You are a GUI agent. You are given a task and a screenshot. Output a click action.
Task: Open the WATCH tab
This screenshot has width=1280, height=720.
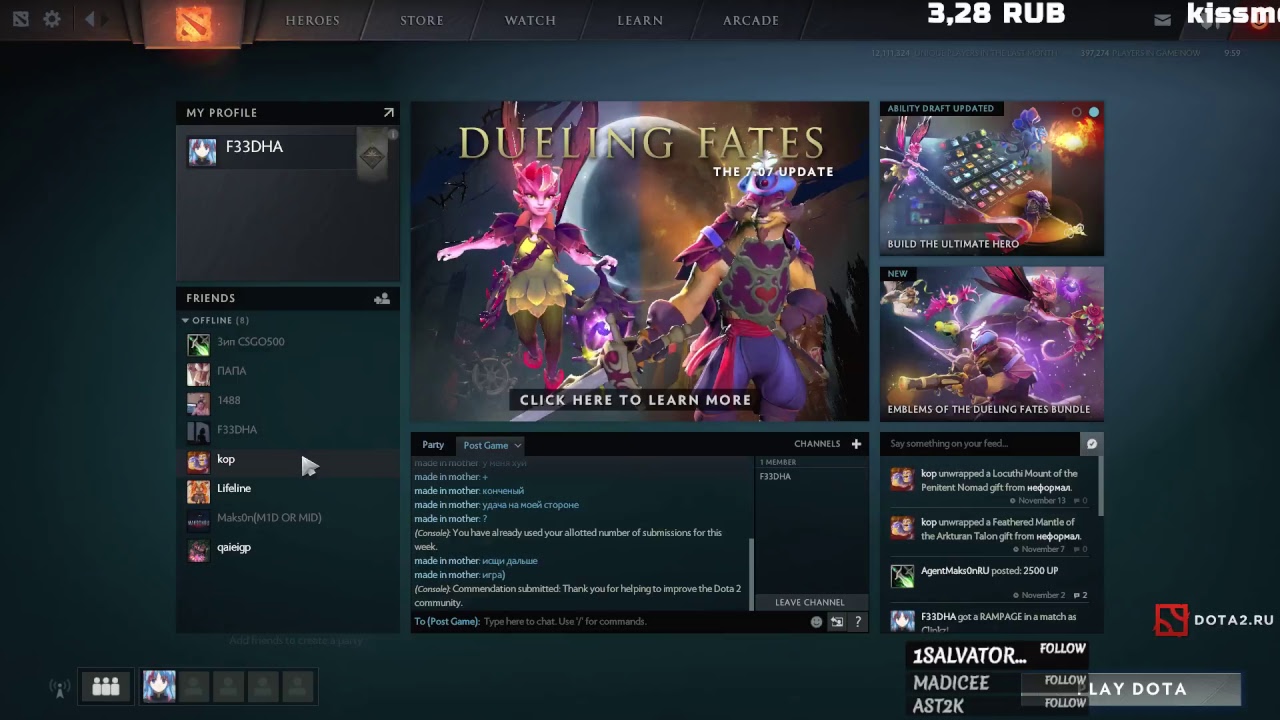point(530,20)
